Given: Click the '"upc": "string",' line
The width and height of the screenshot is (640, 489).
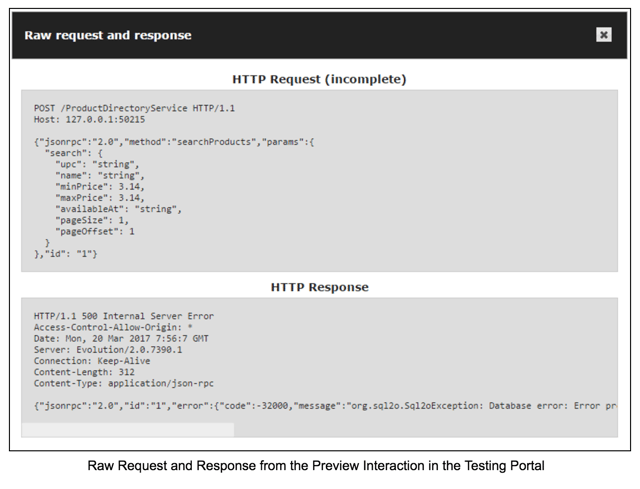Looking at the screenshot, I should point(97,164).
